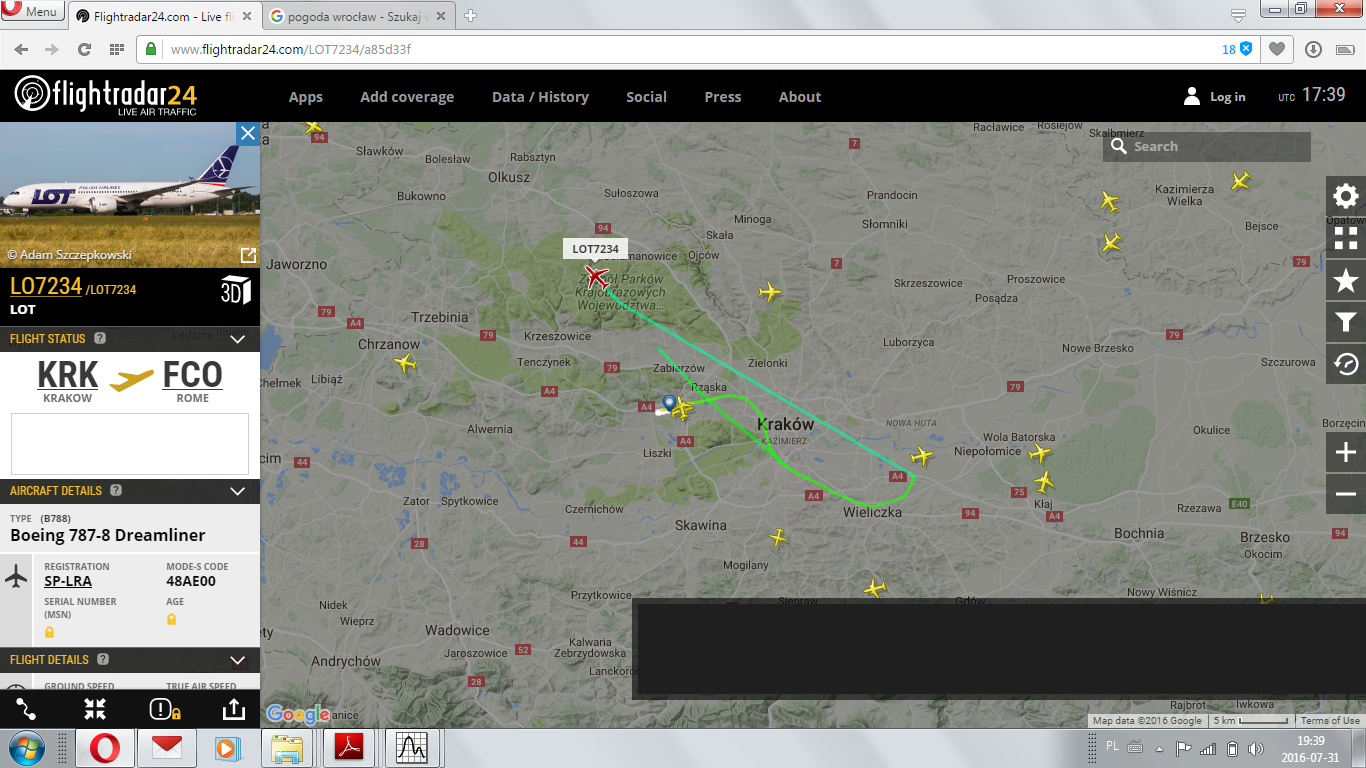Launch the 3D view icon

(x=236, y=290)
